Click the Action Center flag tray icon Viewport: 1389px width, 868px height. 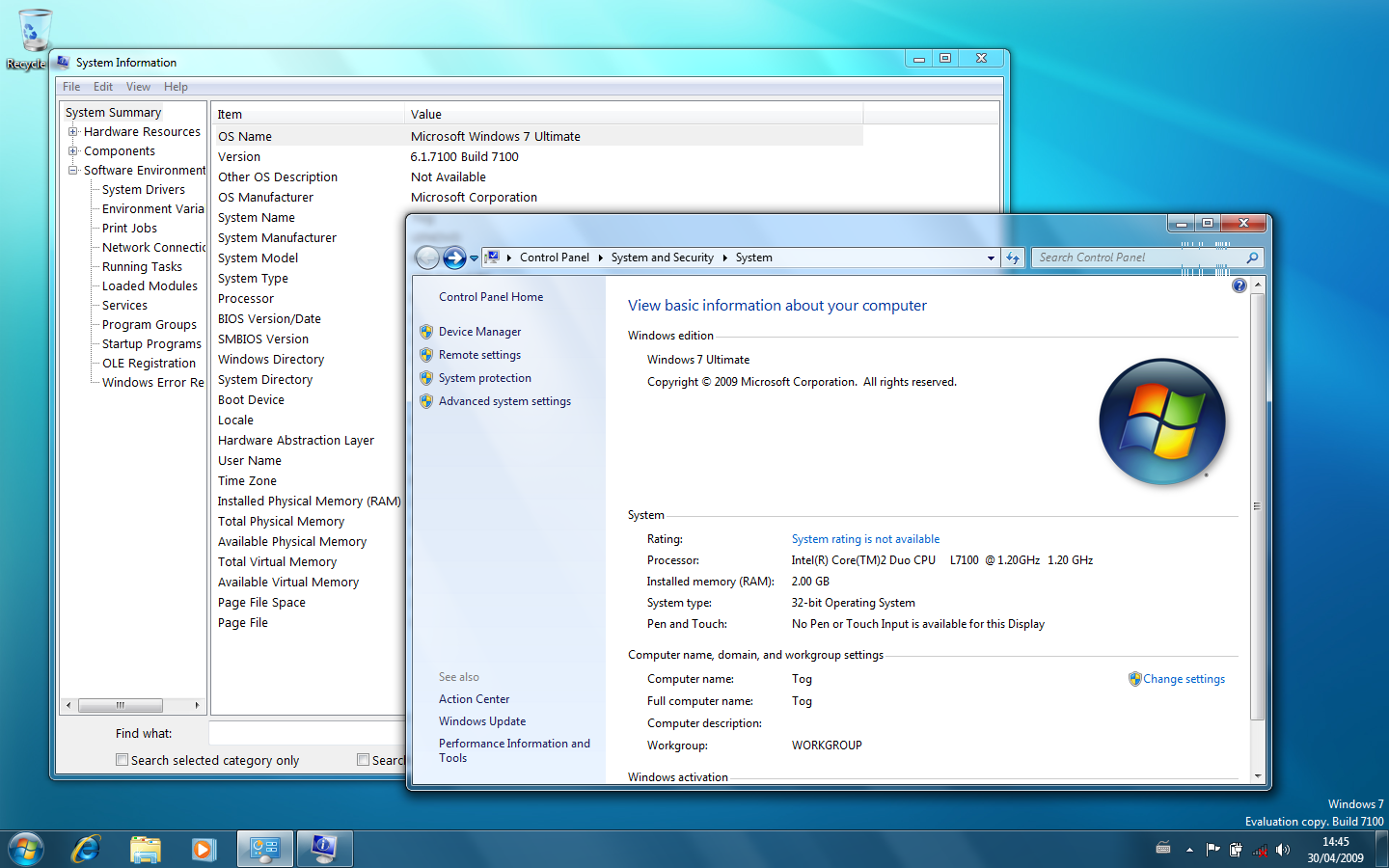[1212, 850]
